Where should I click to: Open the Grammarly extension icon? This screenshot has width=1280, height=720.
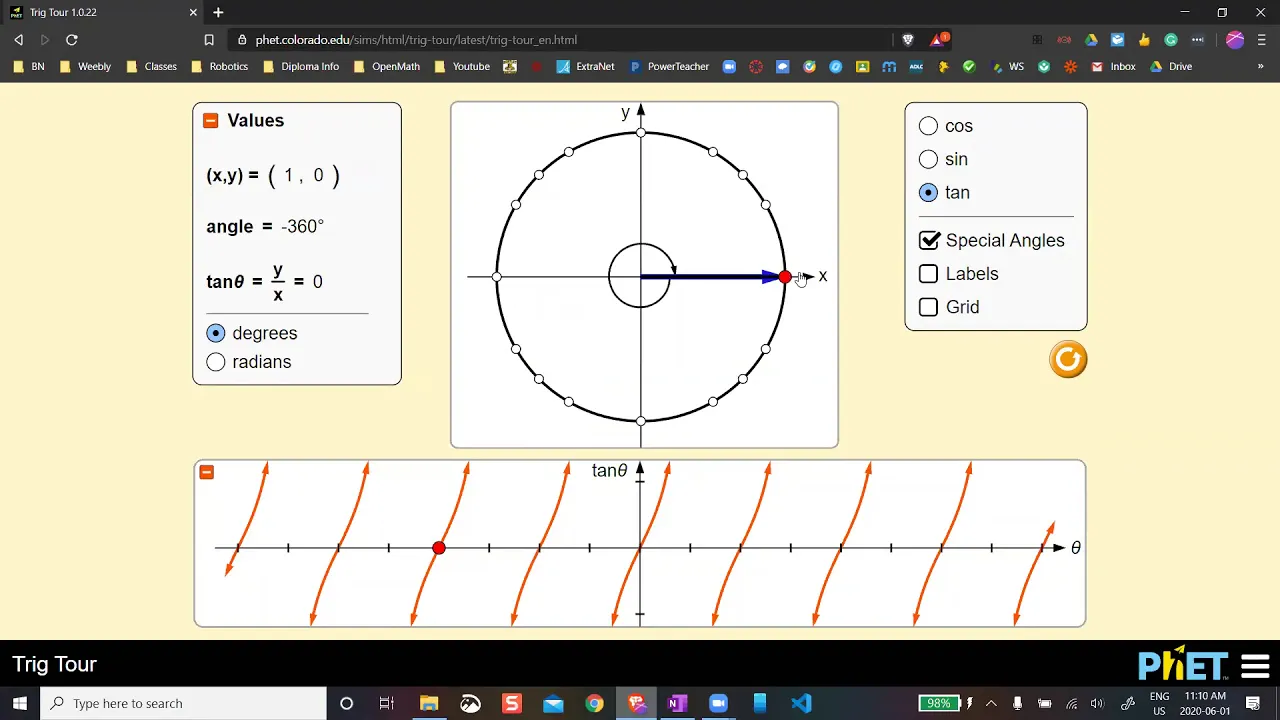pos(1171,40)
